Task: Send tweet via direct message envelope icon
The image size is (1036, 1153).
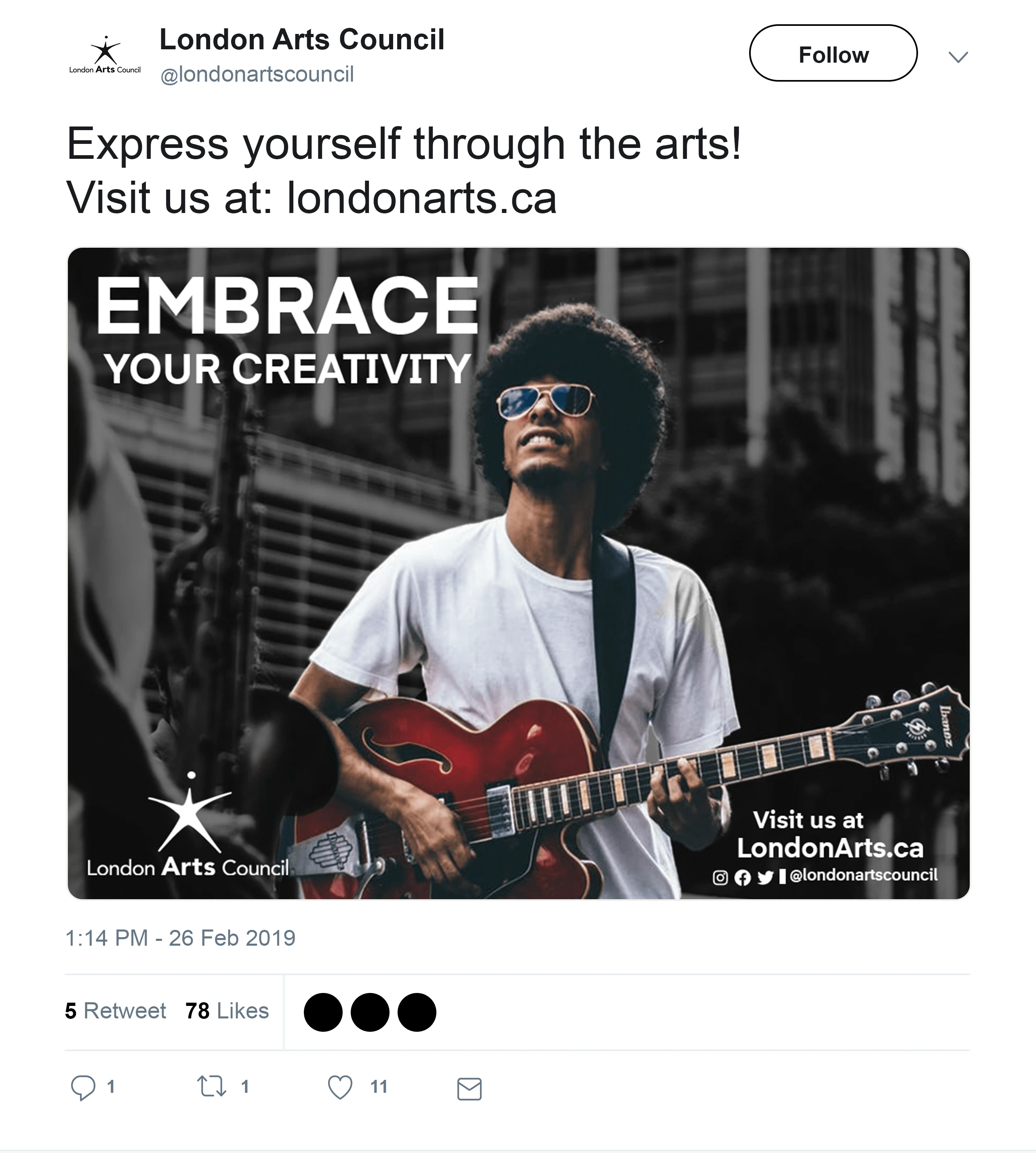Action: pos(469,1089)
